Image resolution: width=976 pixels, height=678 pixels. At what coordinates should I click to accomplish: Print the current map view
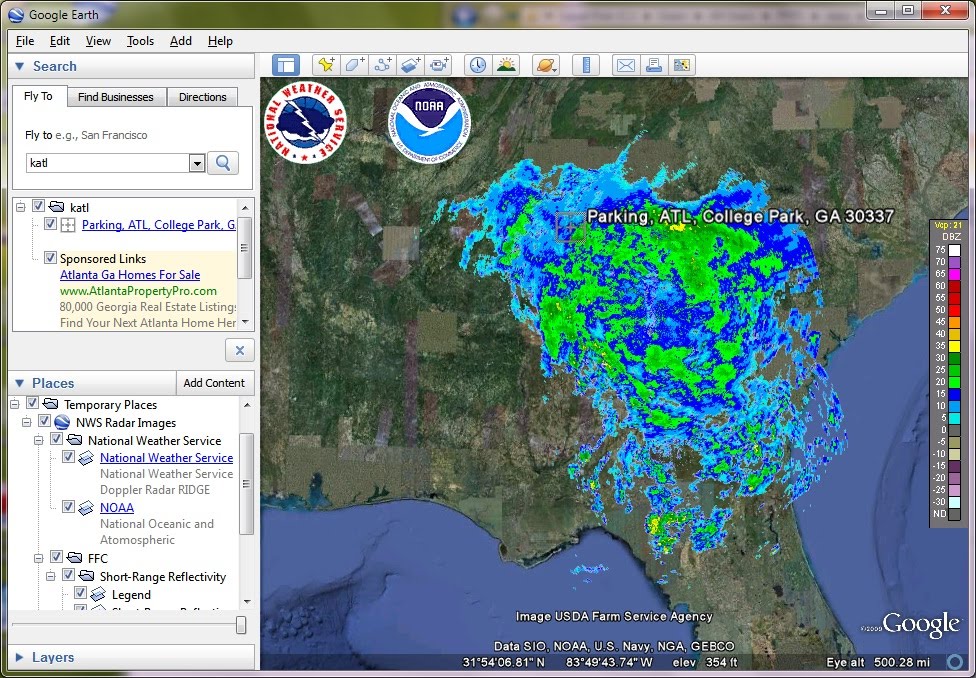(653, 64)
